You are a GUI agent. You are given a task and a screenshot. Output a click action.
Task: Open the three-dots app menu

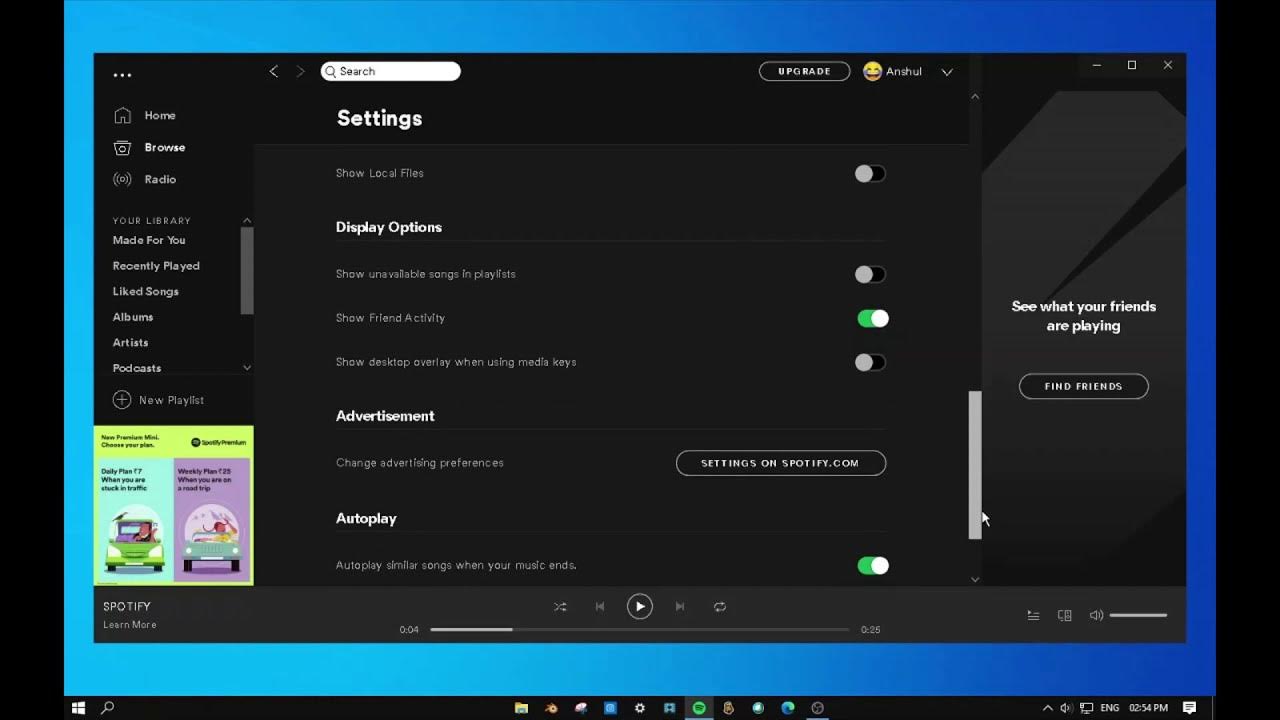(x=122, y=75)
